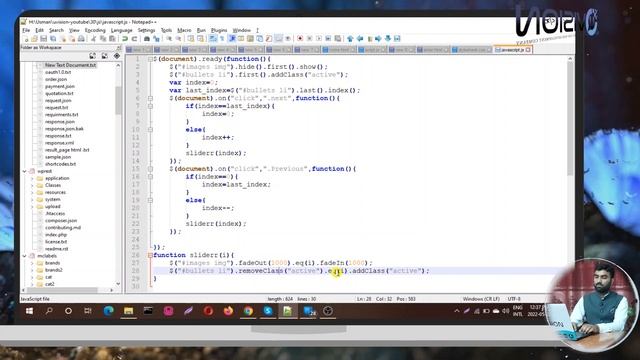Click the Print toolbar icon
This screenshot has height=360, width=640.
pos(81,39)
